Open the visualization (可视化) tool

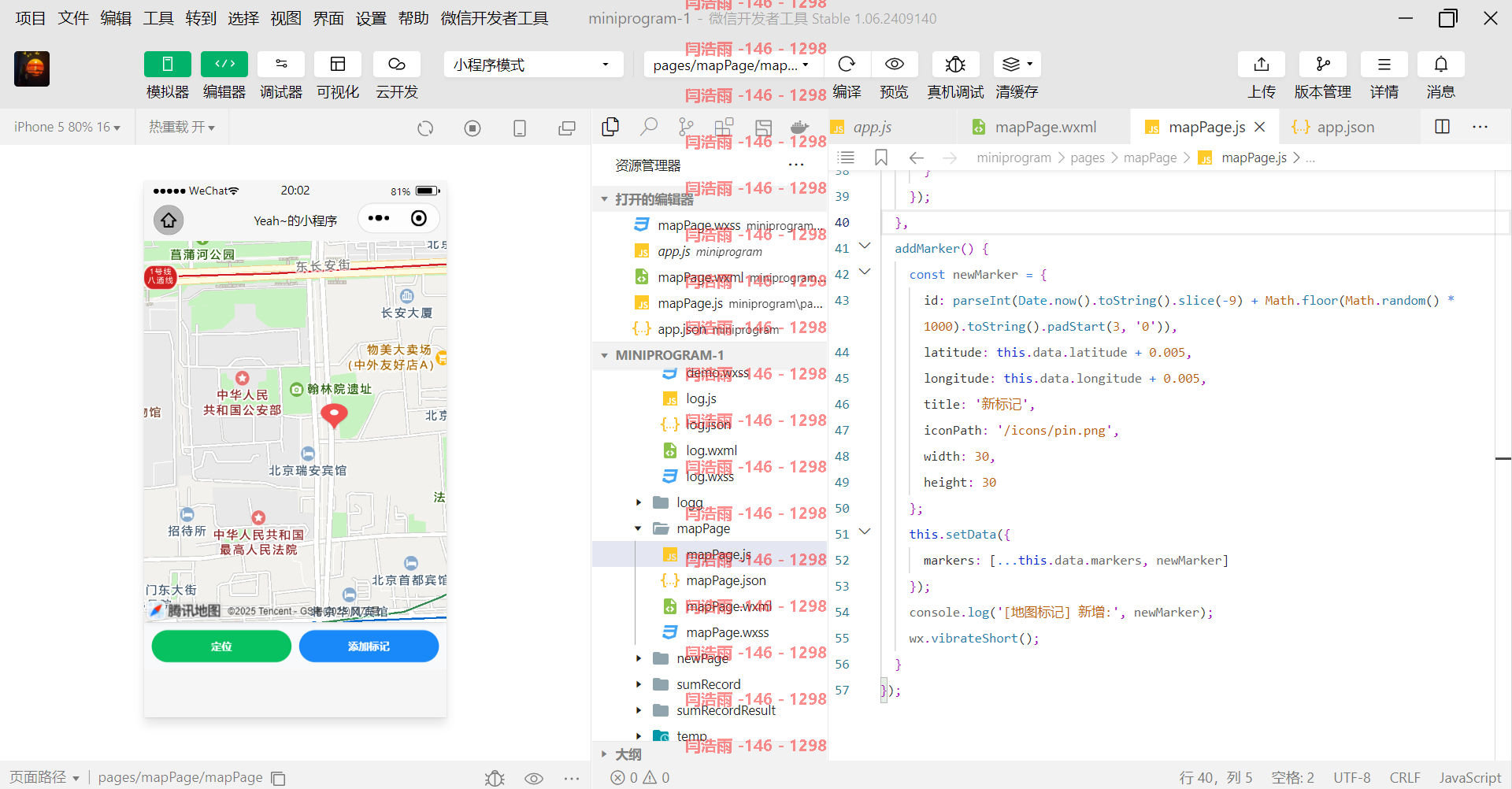[338, 65]
